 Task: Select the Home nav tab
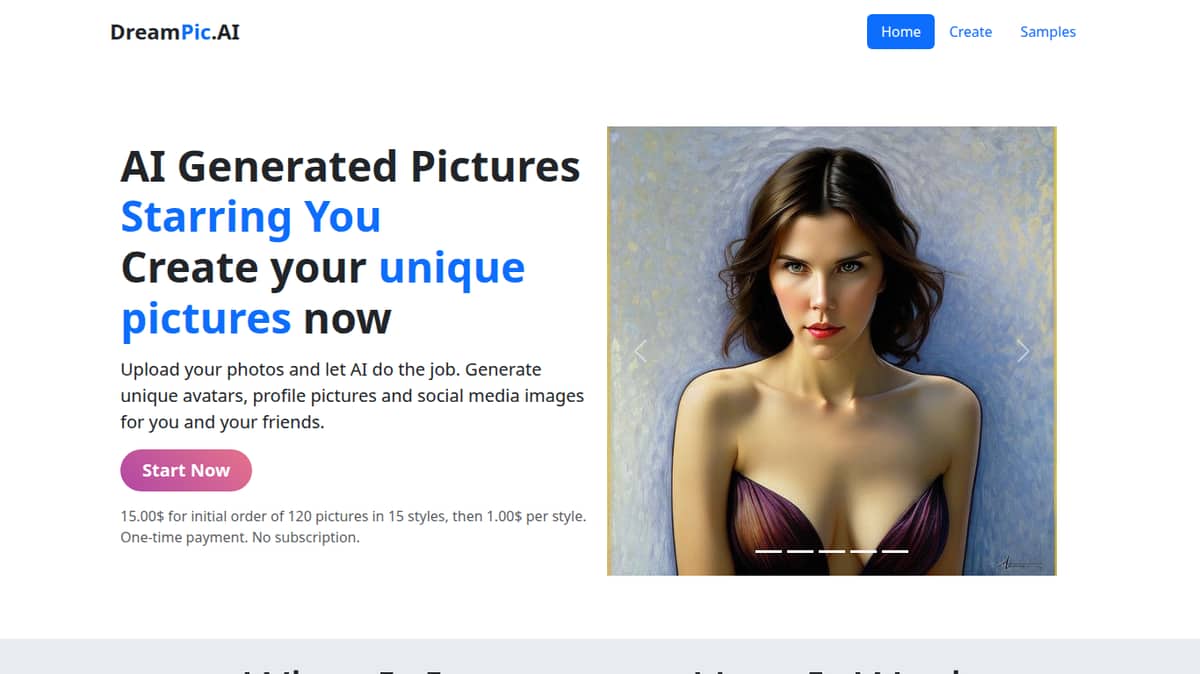point(900,32)
